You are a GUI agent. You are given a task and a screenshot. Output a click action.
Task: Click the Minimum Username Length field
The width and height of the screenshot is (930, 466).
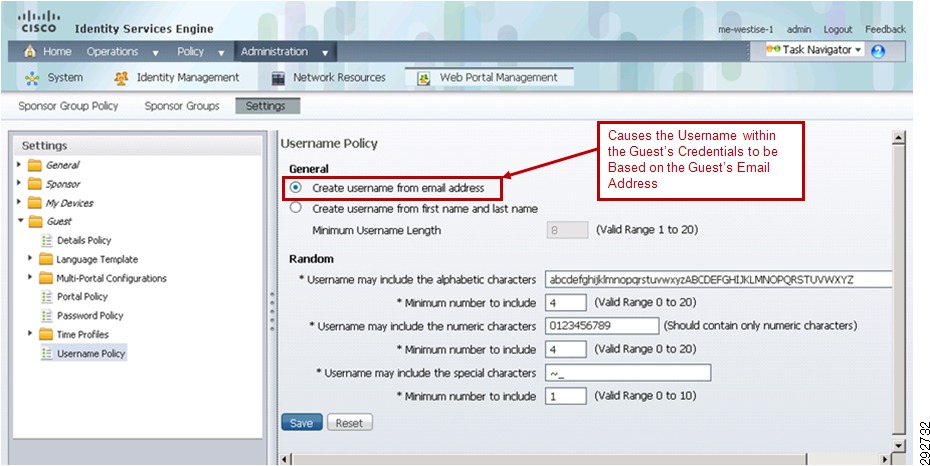567,230
